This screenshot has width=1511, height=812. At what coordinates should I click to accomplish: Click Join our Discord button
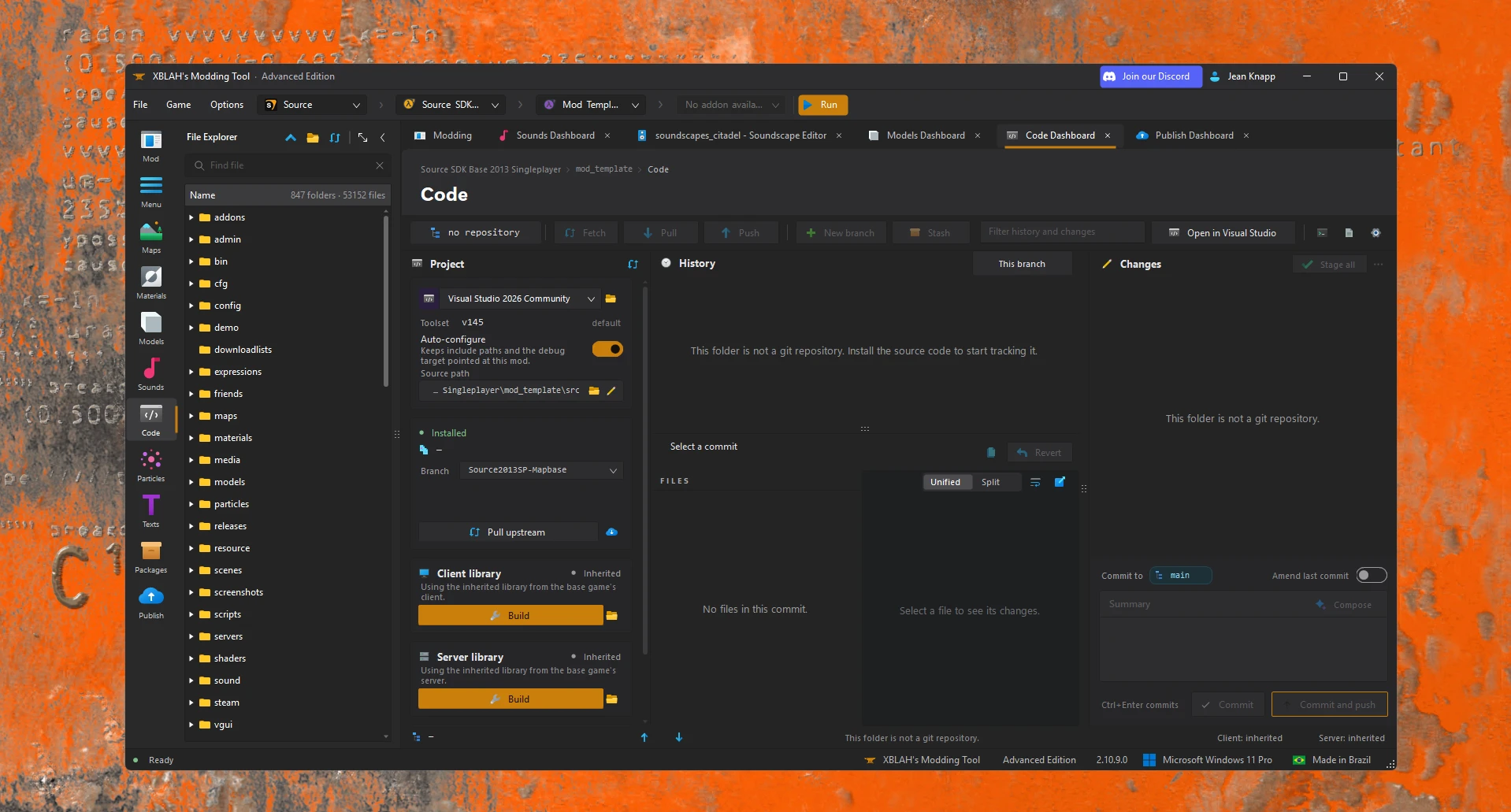tap(1150, 76)
